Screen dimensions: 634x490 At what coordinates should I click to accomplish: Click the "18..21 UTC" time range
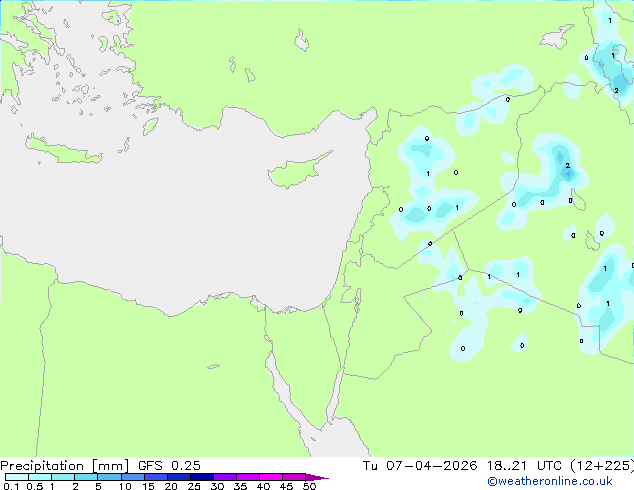point(524,466)
